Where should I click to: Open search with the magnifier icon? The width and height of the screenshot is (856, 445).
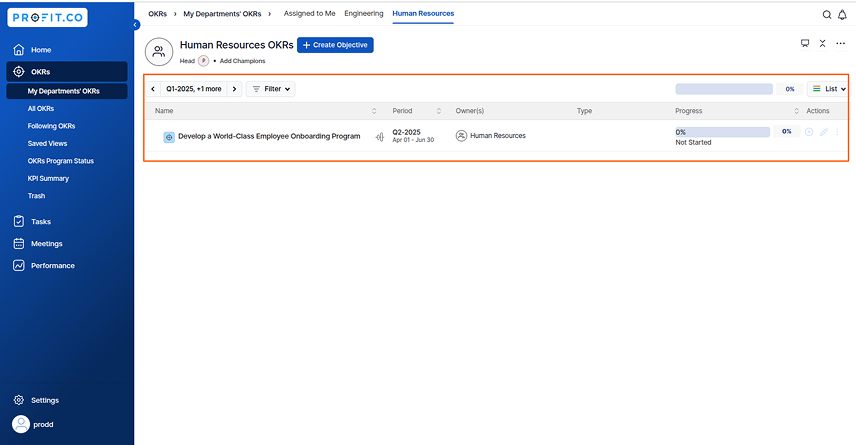pos(827,15)
